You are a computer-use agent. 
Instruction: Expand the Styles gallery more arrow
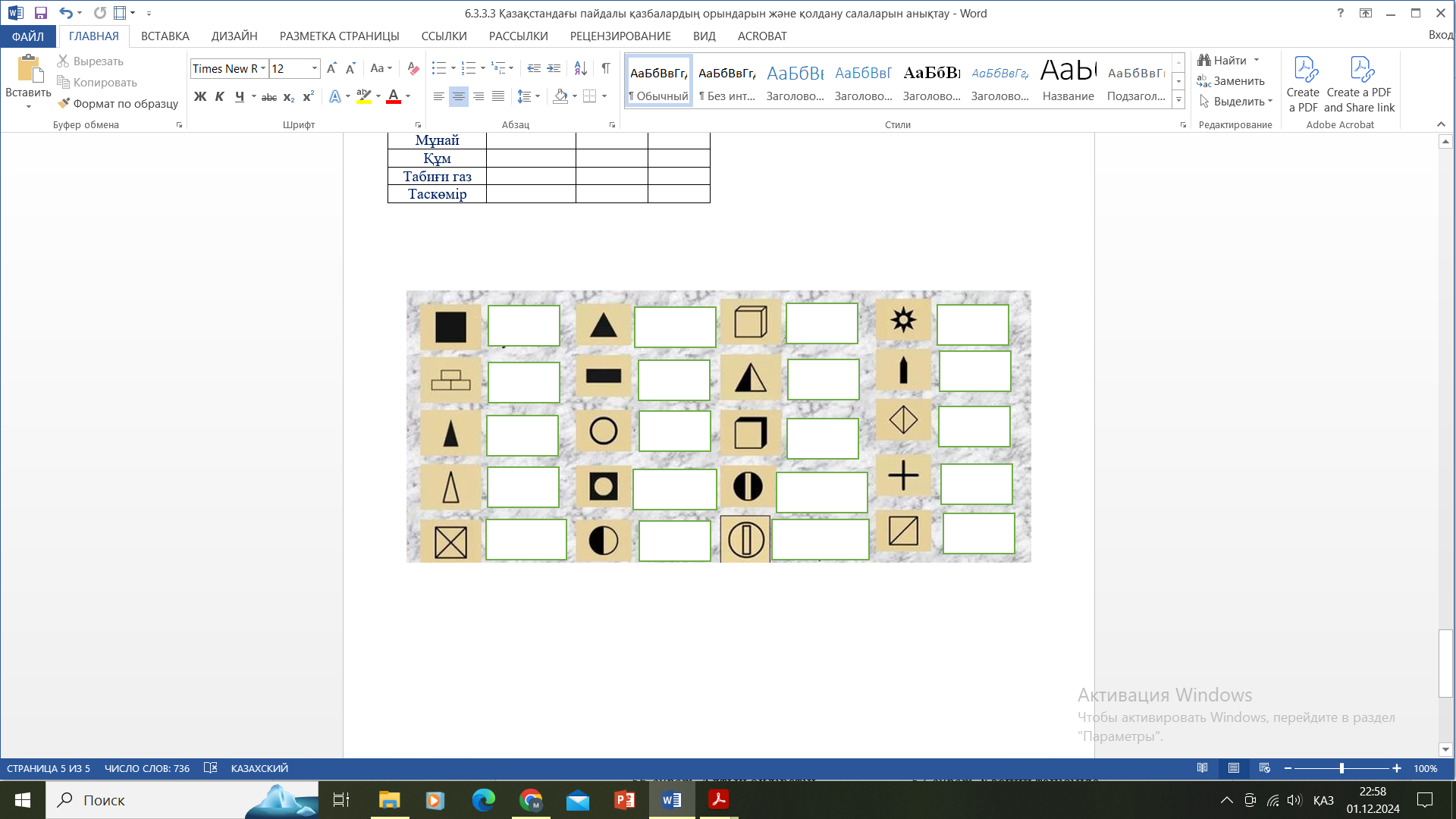point(1178,100)
